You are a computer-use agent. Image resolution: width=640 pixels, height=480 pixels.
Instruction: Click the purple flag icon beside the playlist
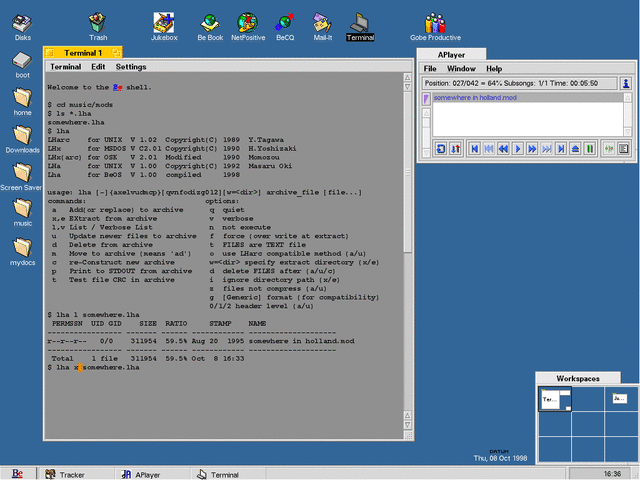click(426, 98)
